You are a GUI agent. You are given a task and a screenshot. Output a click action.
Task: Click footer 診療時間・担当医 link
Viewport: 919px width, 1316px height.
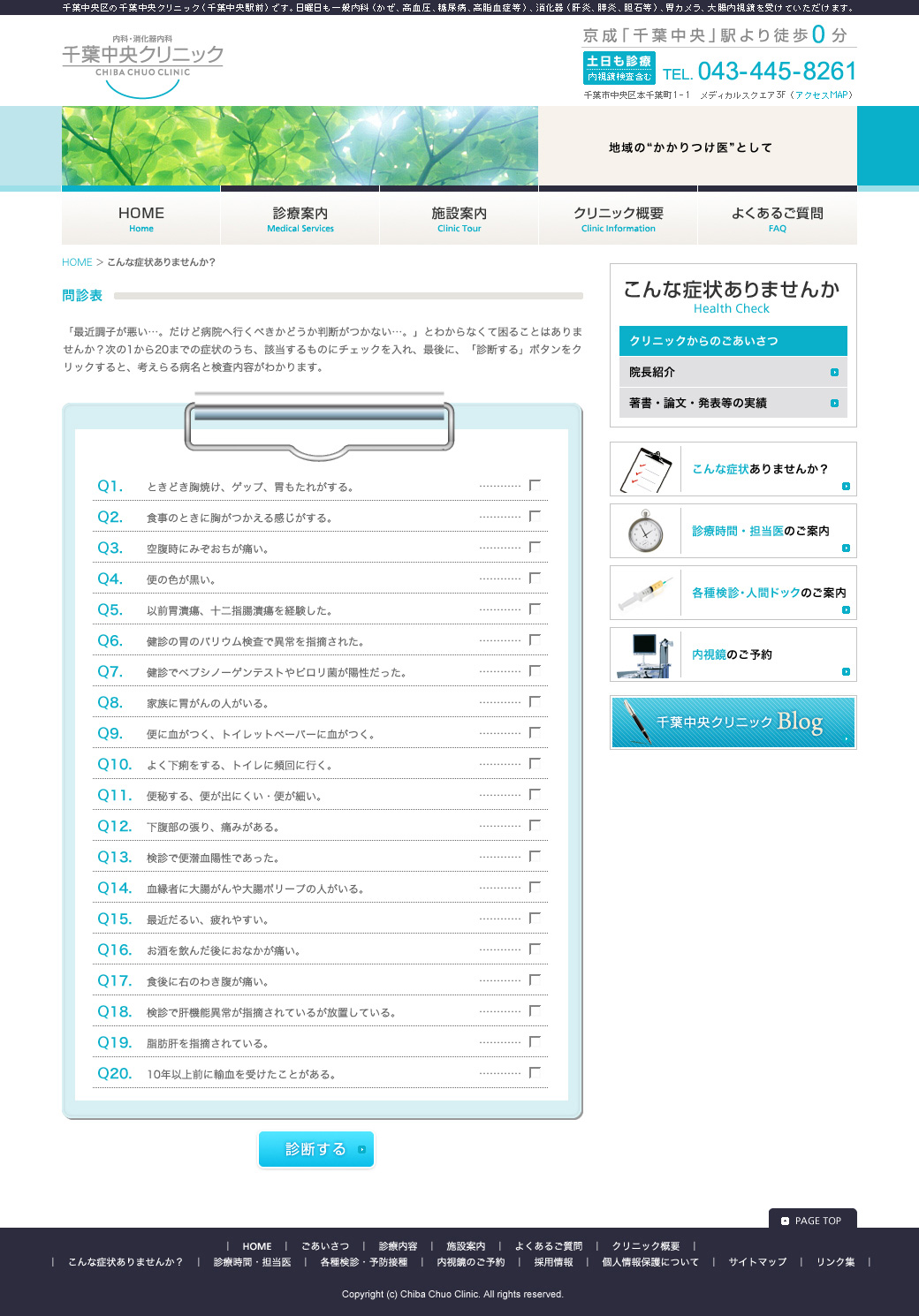[x=252, y=1262]
